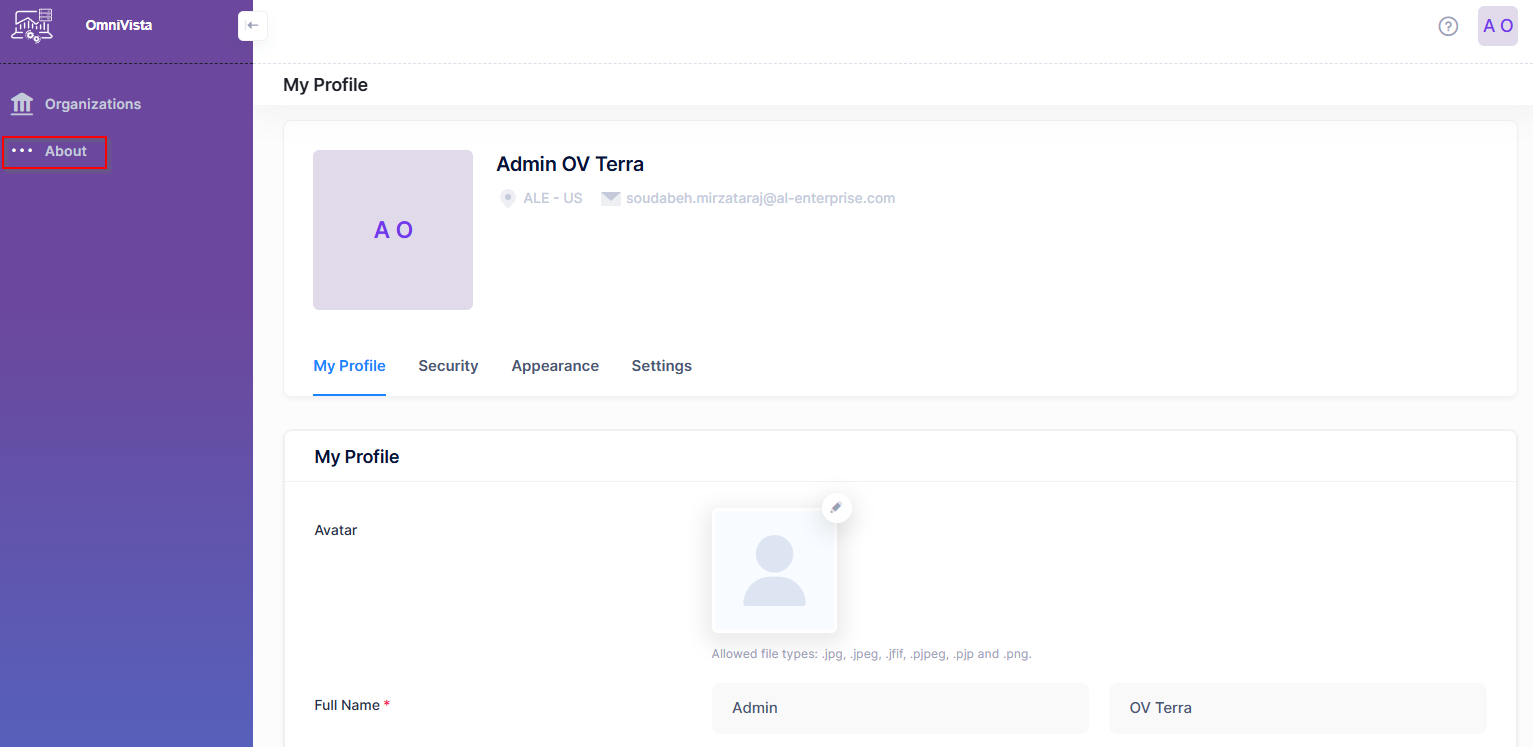Click the pencil edit avatar icon
1533x747 pixels.
tap(836, 508)
